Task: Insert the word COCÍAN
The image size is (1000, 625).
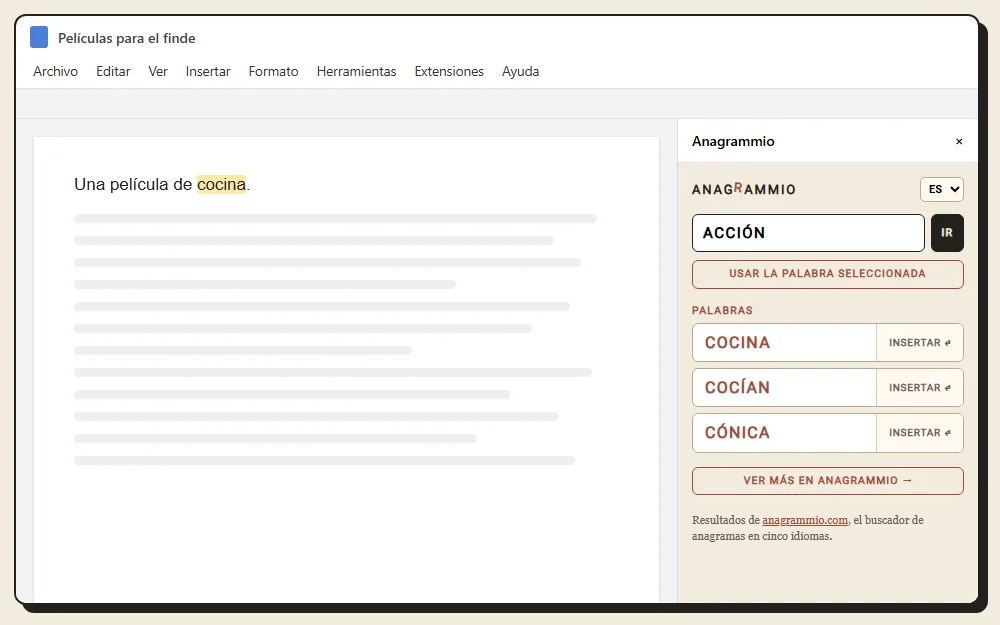Action: click(x=920, y=387)
